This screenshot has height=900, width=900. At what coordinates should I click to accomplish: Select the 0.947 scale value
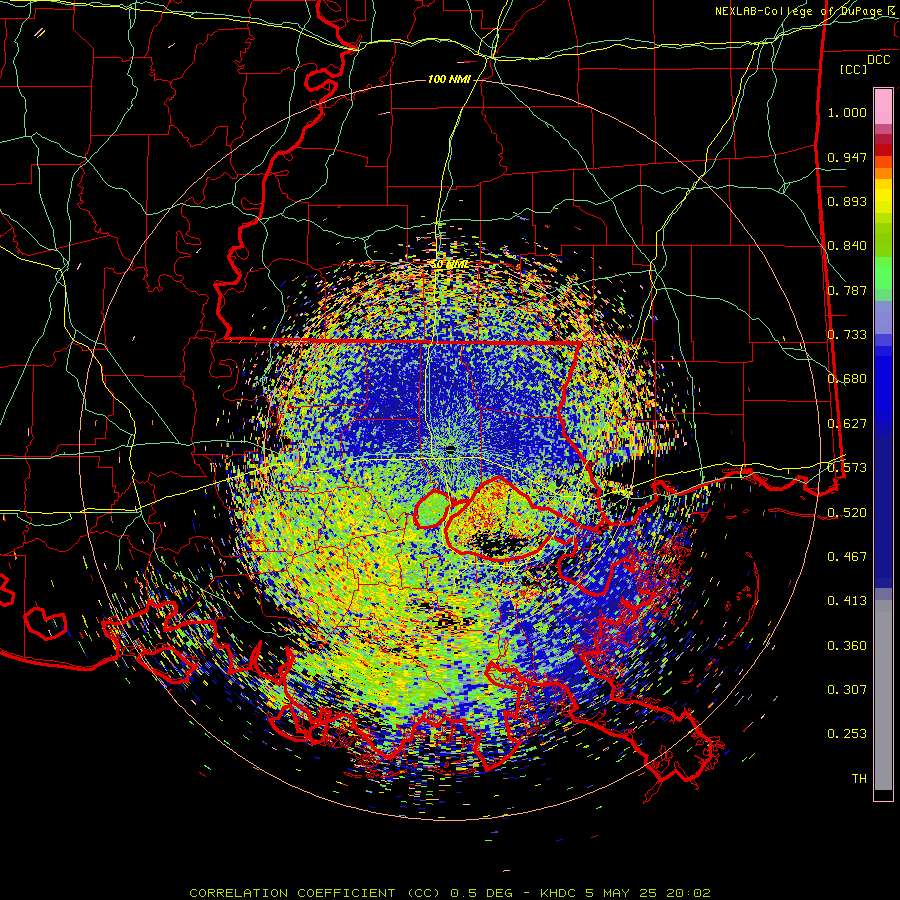[847, 157]
